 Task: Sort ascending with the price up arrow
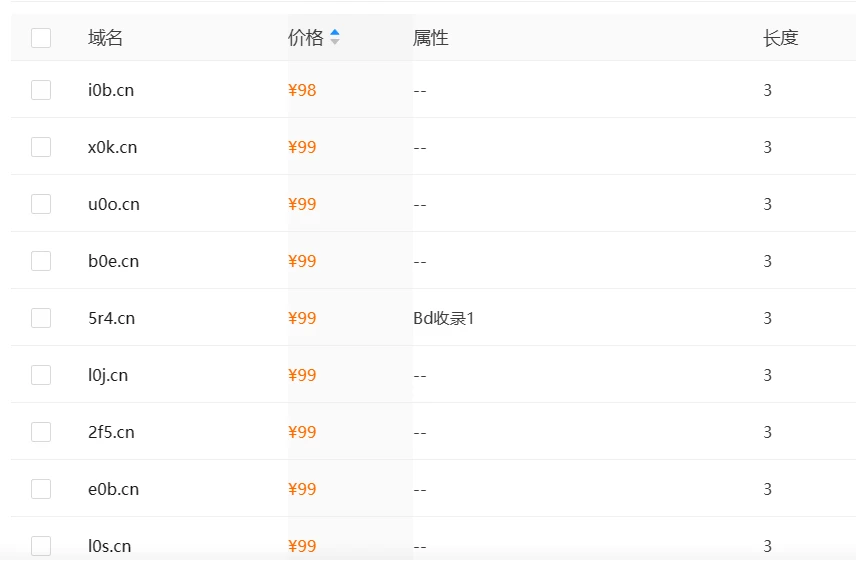(x=335, y=33)
